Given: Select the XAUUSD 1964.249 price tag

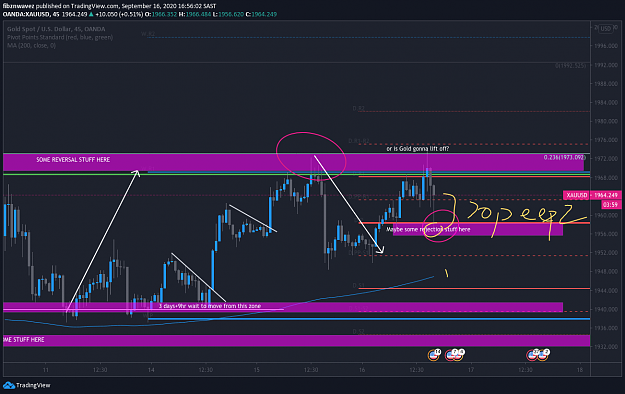Looking at the screenshot, I should tap(592, 195).
